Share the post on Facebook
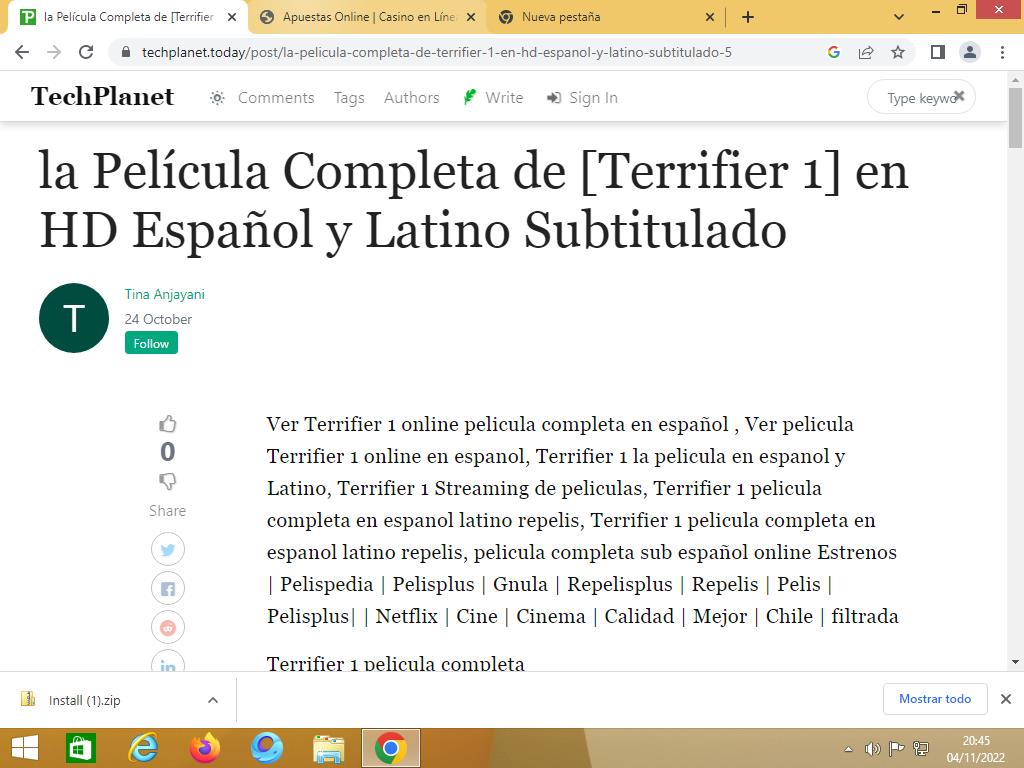The width and height of the screenshot is (1024, 768). coord(168,588)
